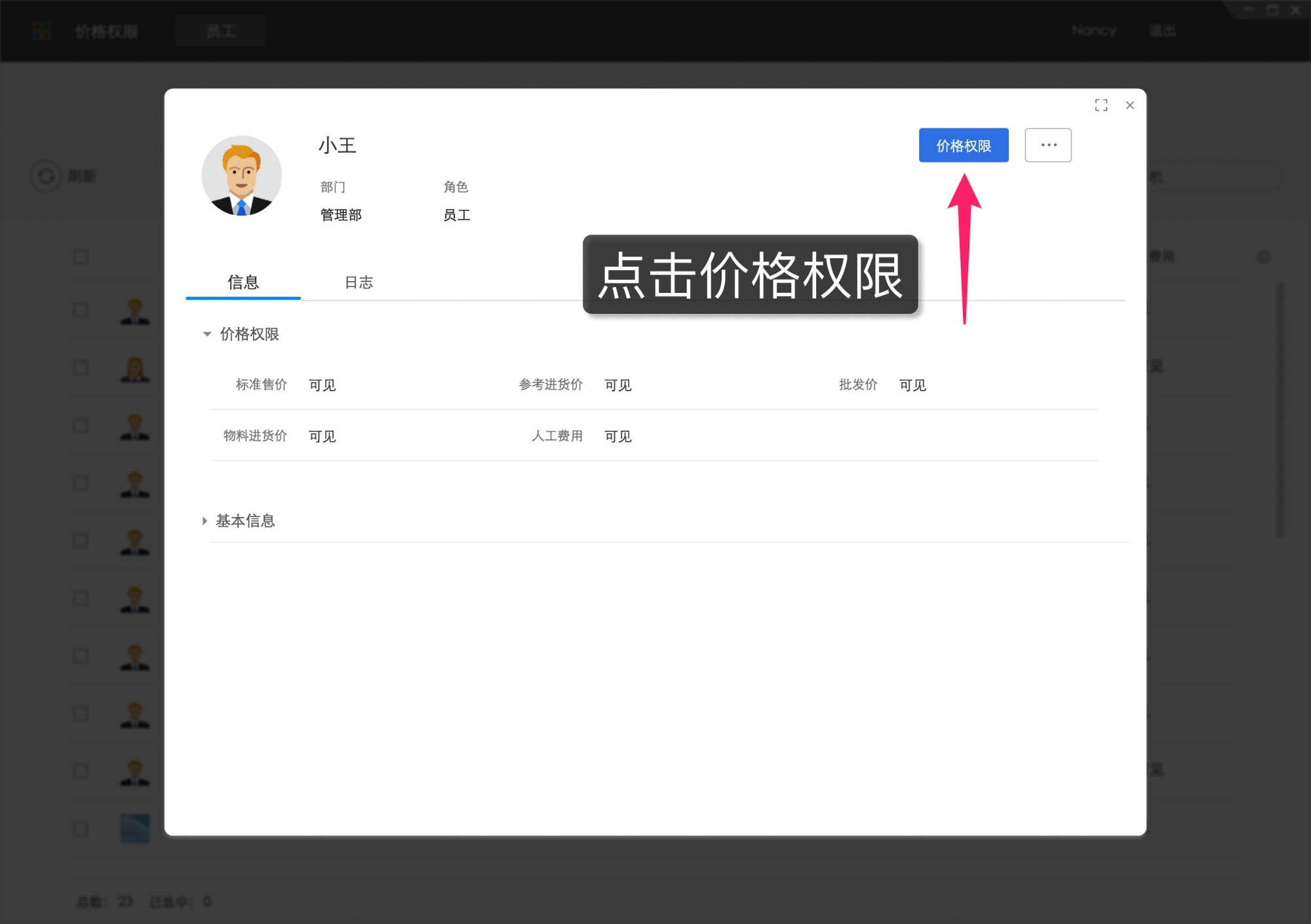Open the app grid logo in the title bar
Viewport: 1311px width, 924px height.
[x=41, y=30]
